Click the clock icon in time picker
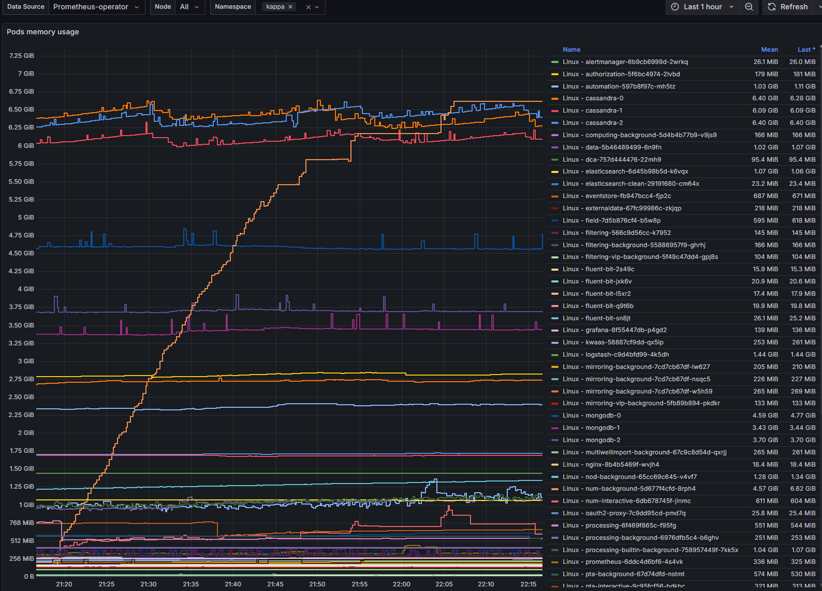 tap(675, 7)
